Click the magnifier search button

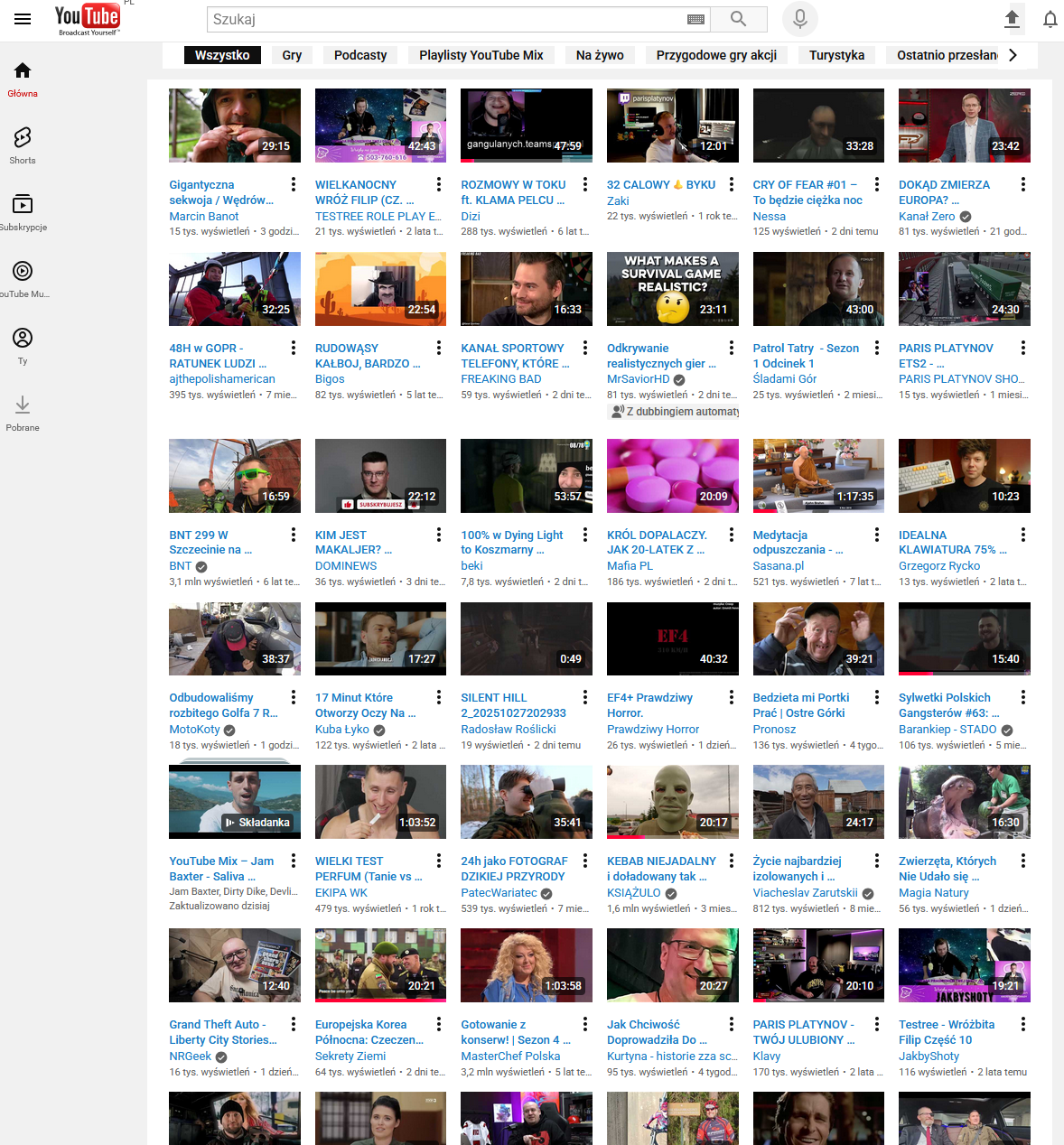738,19
